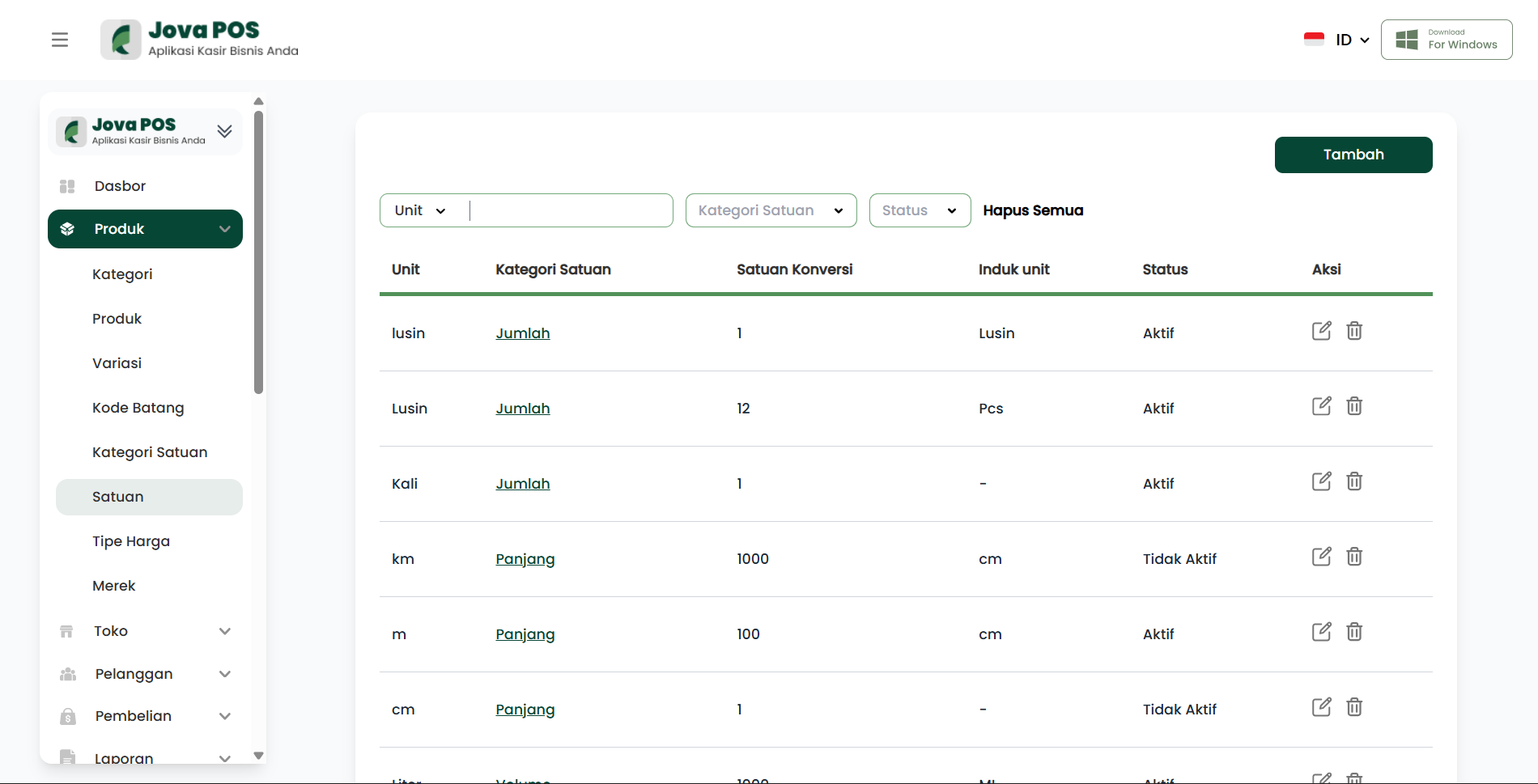This screenshot has width=1538, height=784.
Task: Click the Download For Windows icon button
Action: point(1446,40)
